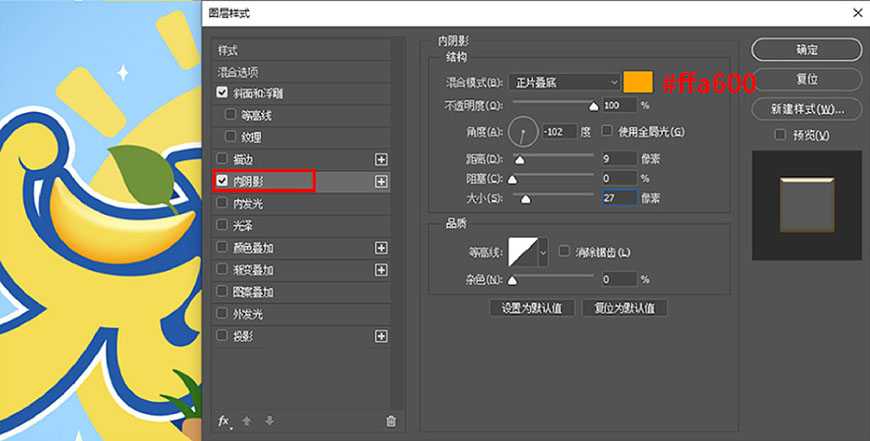
Task: Uncheck the 斜面和浮雕 checkbox
Action: (x=222, y=93)
